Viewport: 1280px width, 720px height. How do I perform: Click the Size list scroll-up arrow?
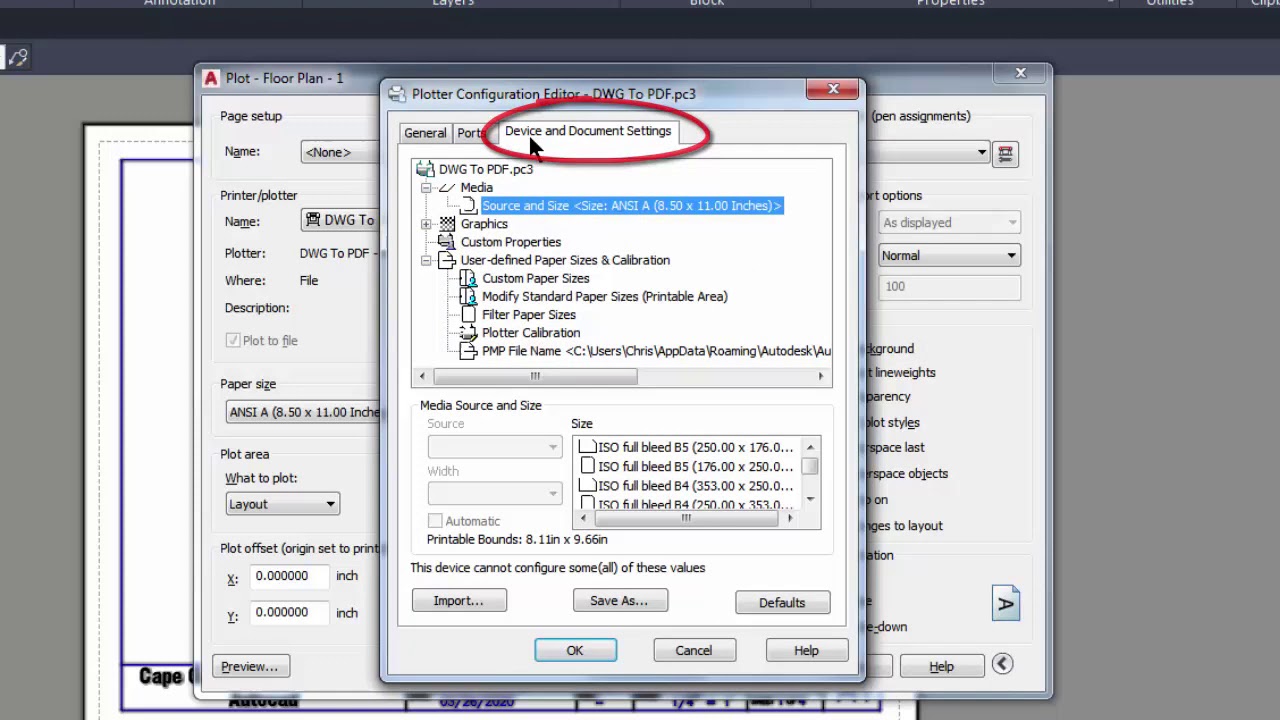[x=810, y=447]
